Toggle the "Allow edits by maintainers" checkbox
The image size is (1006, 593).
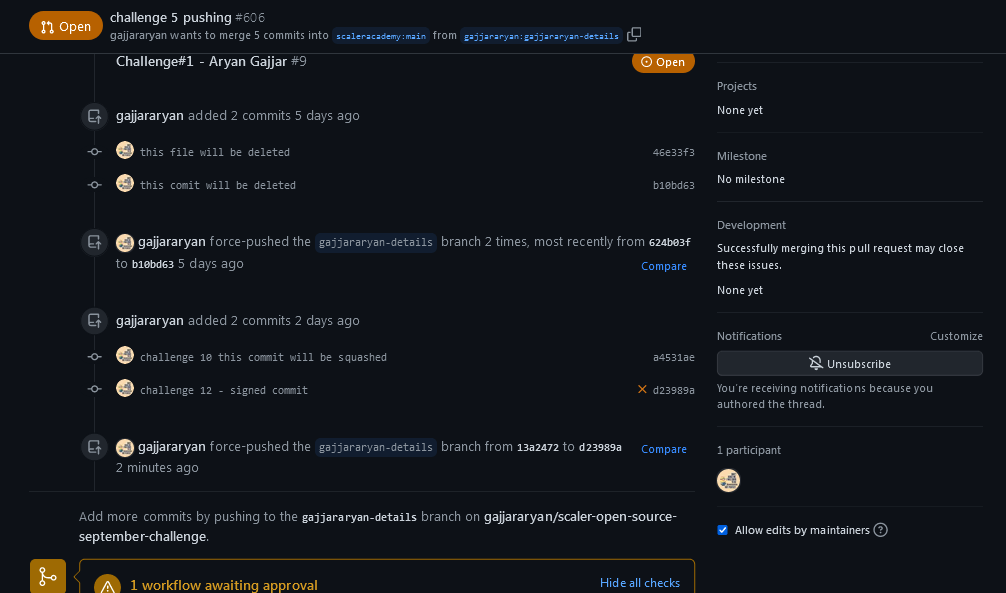722,530
